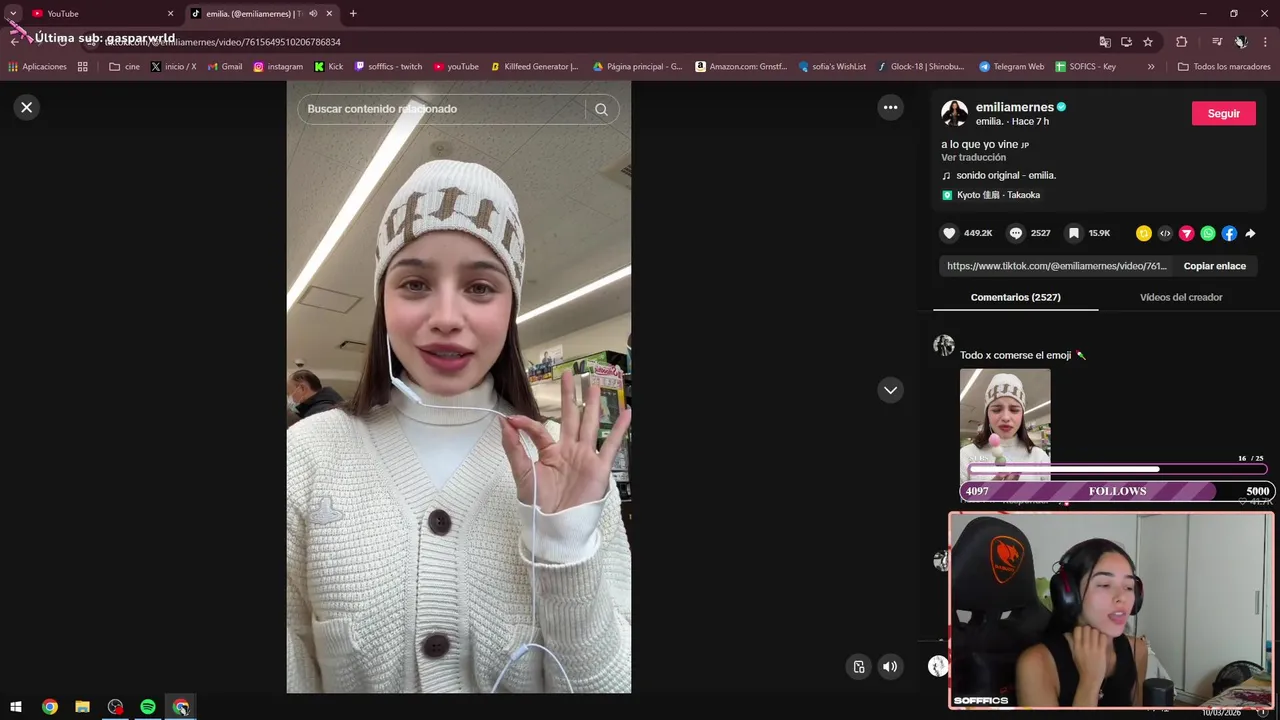Open the 'sofffics - twitch' bookmark
The height and width of the screenshot is (720, 1280).
pyautogui.click(x=388, y=67)
